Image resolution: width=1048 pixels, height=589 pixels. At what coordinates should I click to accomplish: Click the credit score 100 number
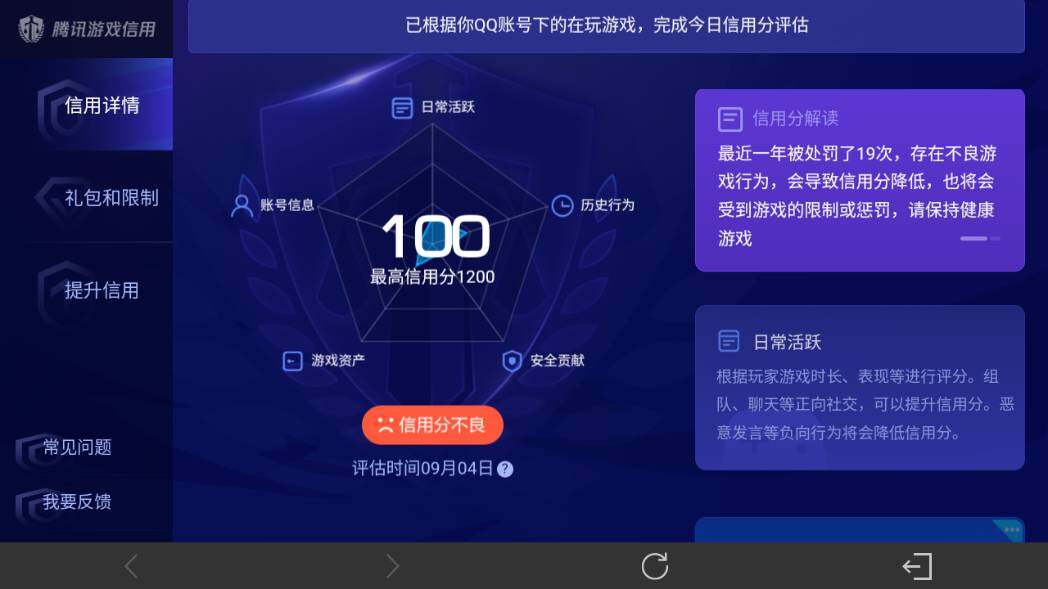(435, 236)
